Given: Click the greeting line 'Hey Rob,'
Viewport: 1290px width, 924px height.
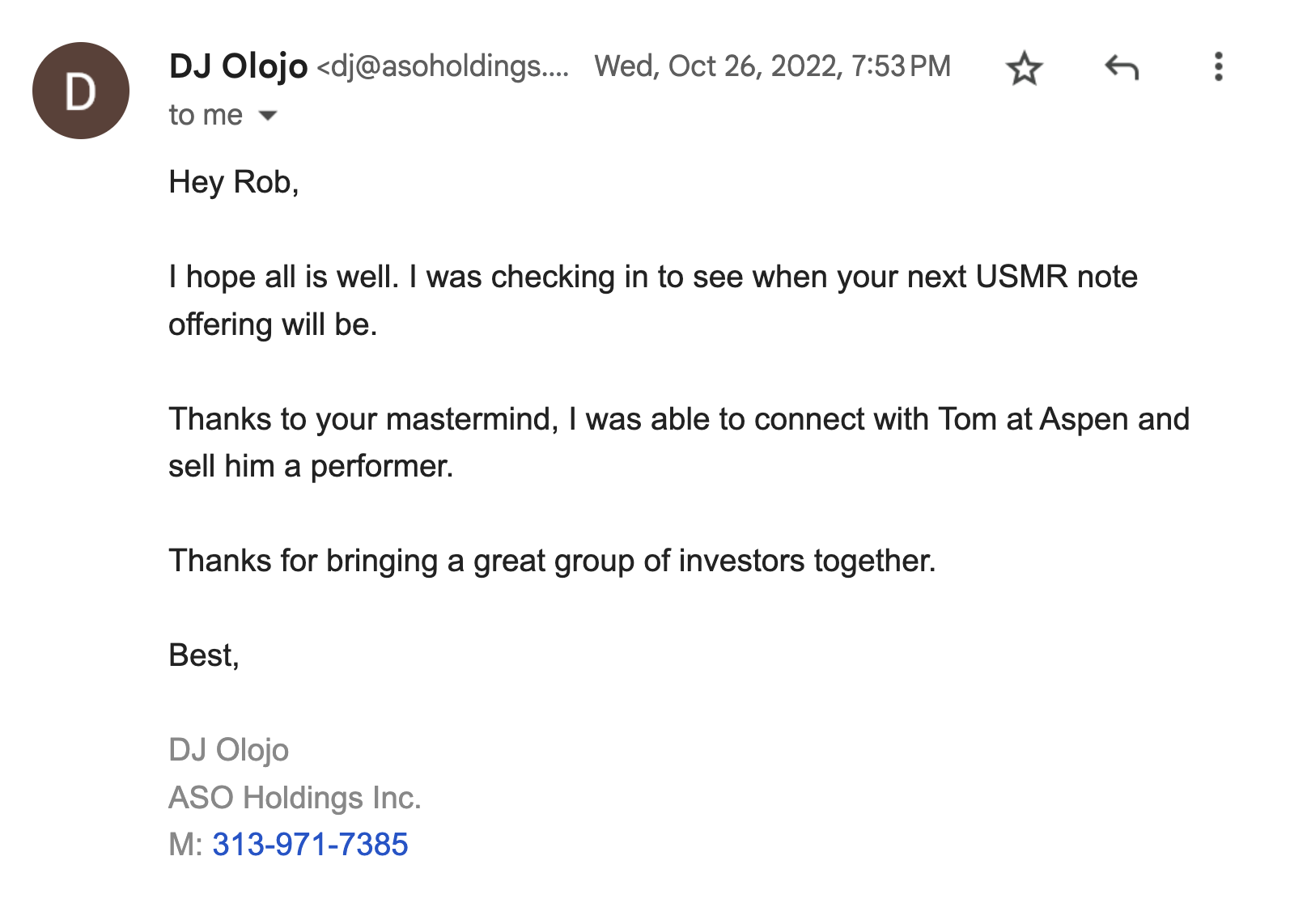Looking at the screenshot, I should tap(232, 183).
